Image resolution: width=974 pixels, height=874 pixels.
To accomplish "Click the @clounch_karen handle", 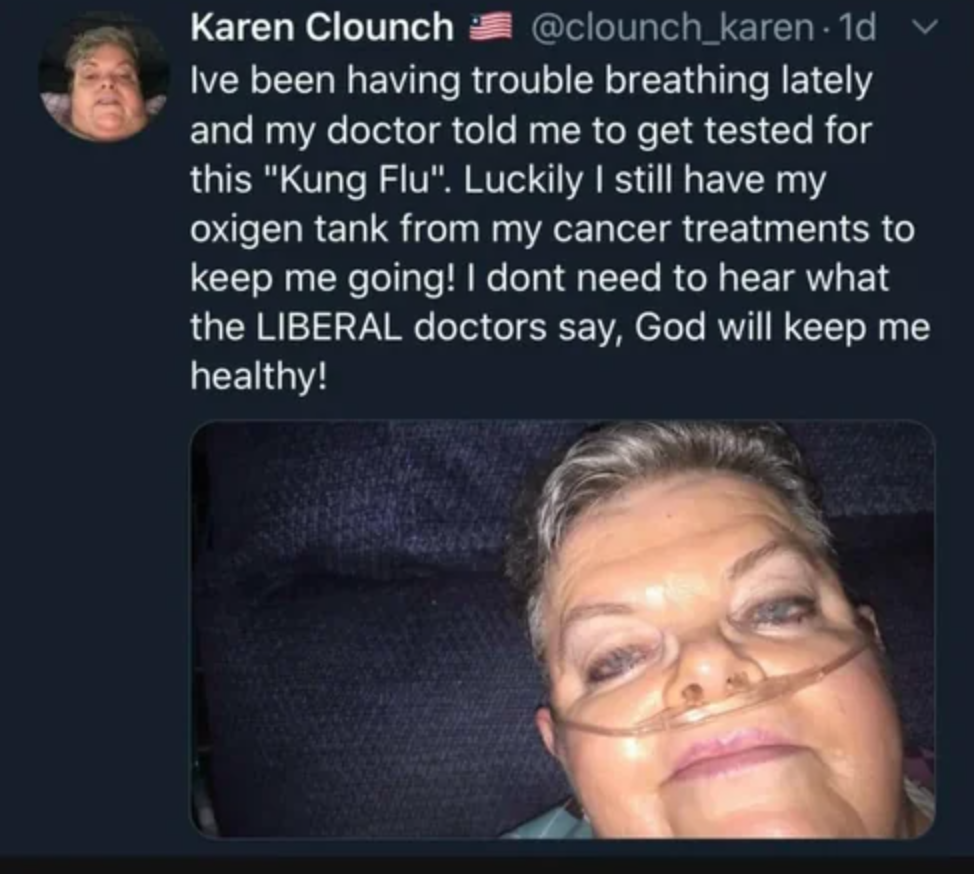I will [x=671, y=27].
